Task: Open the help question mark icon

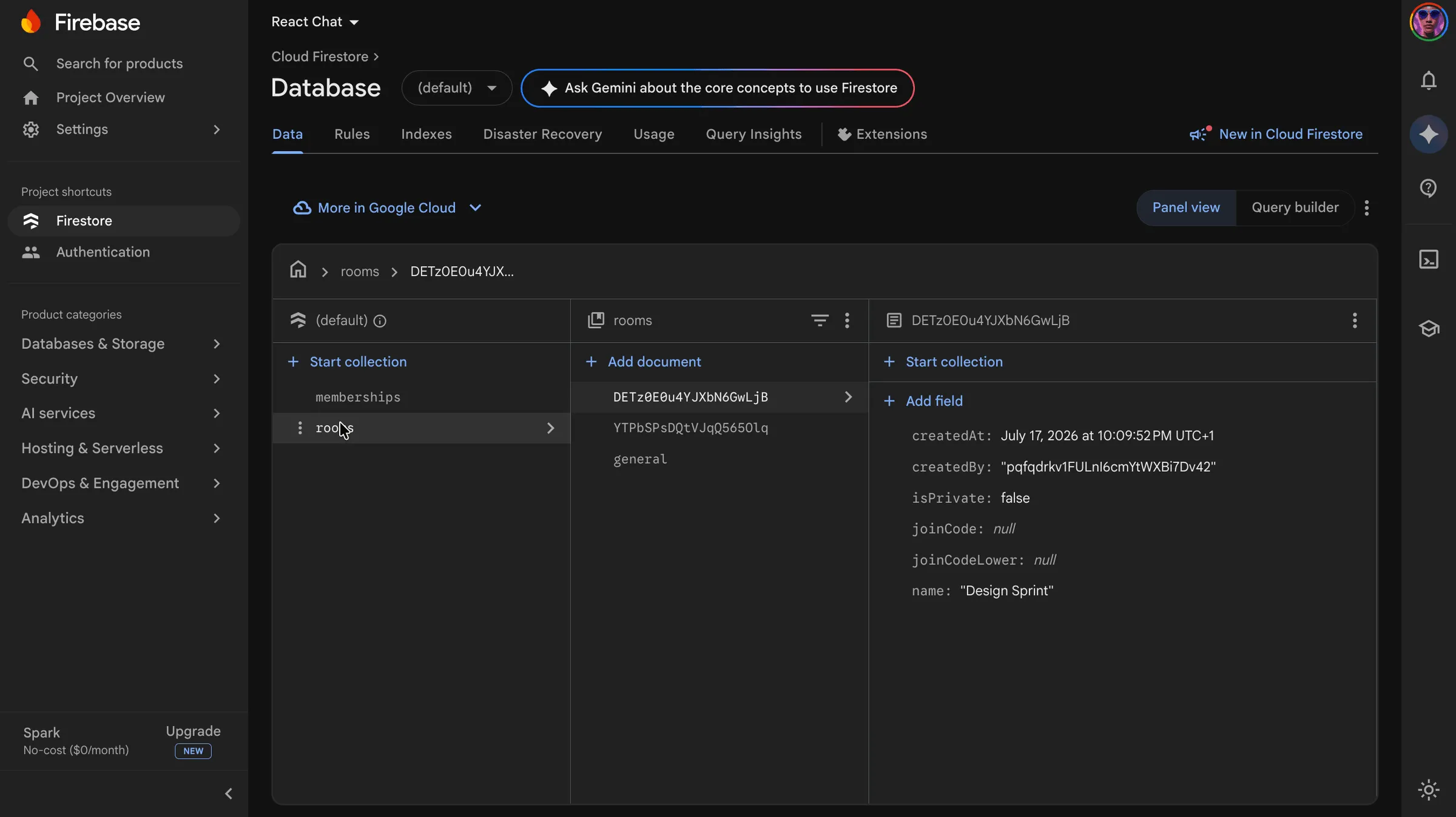Action: point(1429,188)
